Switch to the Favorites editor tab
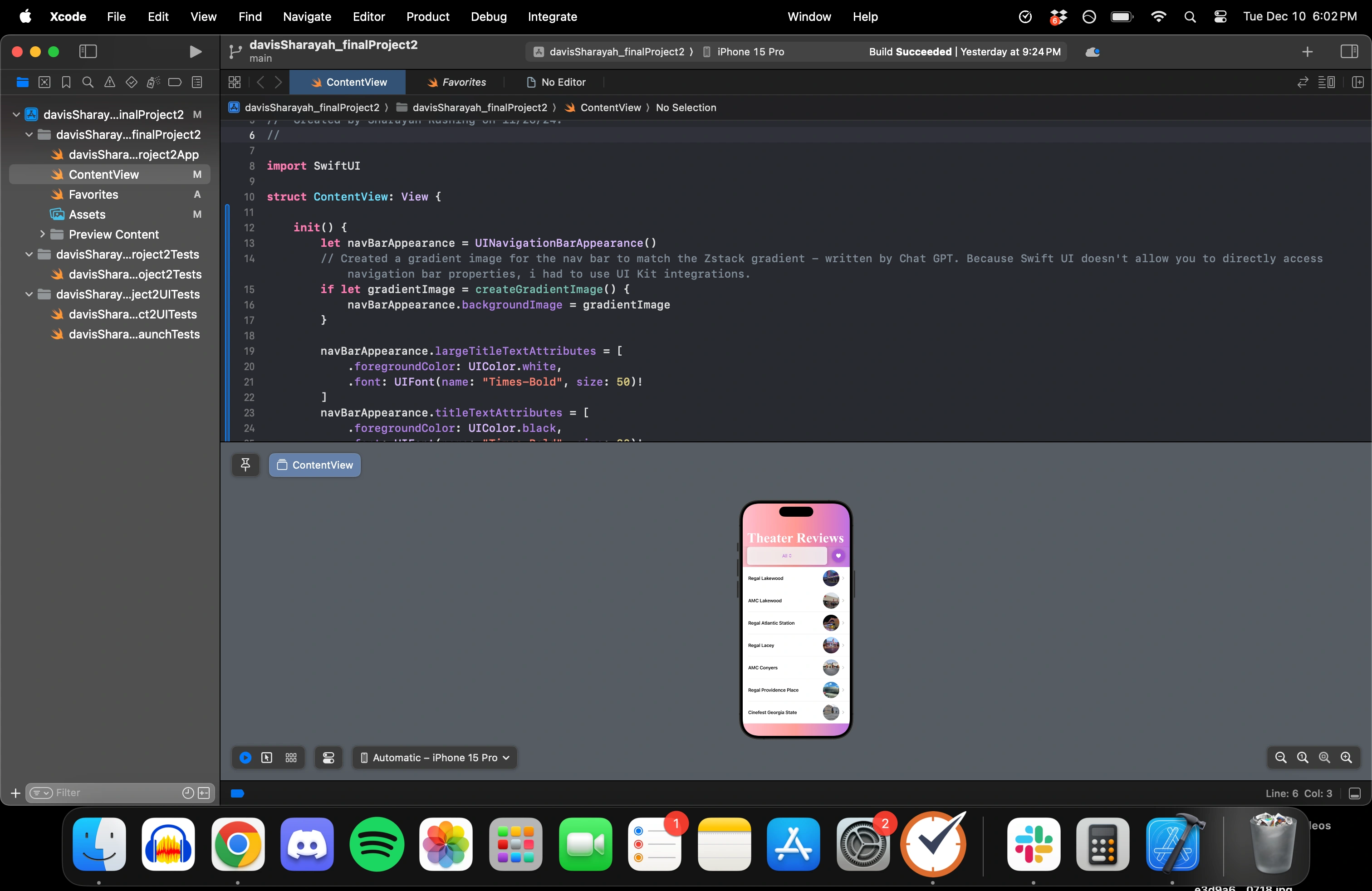Image resolution: width=1372 pixels, height=891 pixels. pyautogui.click(x=456, y=83)
